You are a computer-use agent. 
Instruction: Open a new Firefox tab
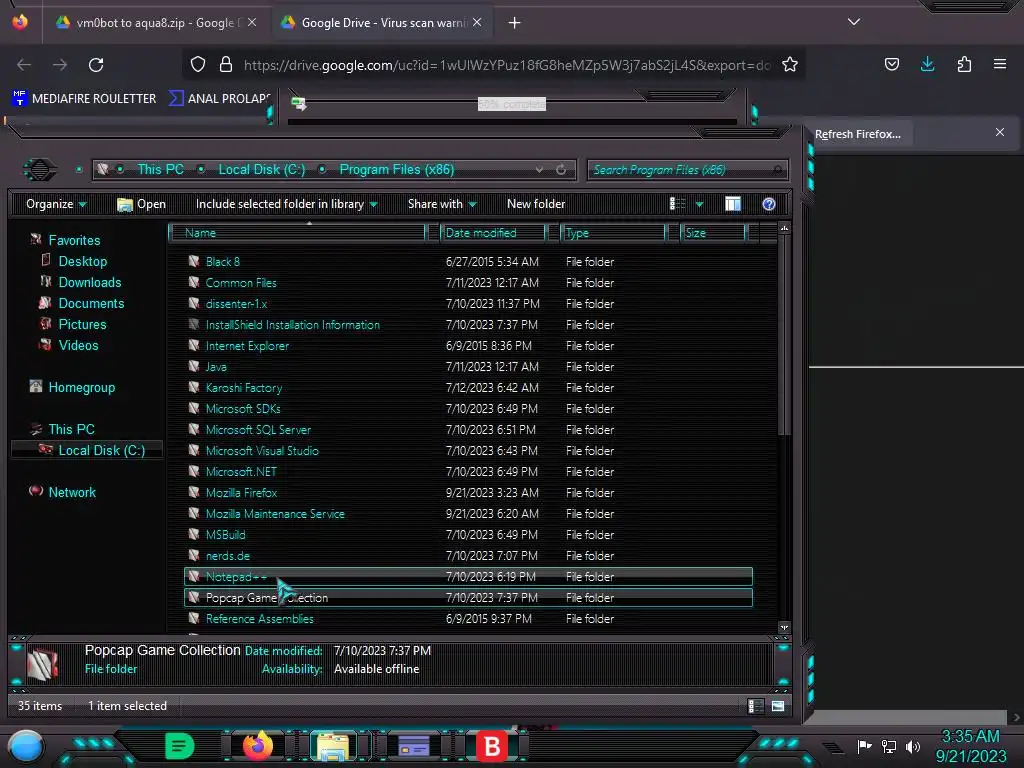[515, 23]
